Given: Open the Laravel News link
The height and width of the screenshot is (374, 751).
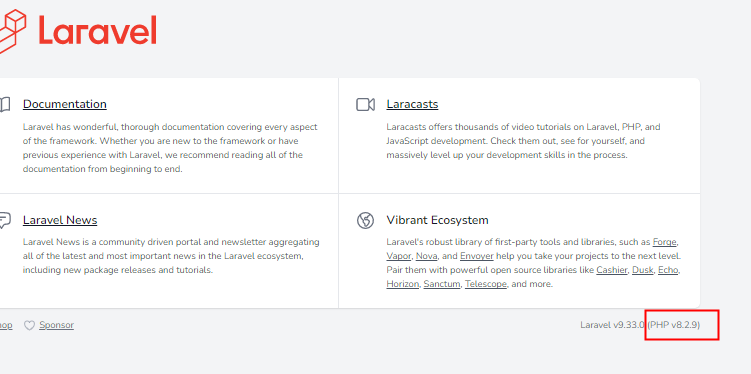Looking at the screenshot, I should tap(60, 220).
